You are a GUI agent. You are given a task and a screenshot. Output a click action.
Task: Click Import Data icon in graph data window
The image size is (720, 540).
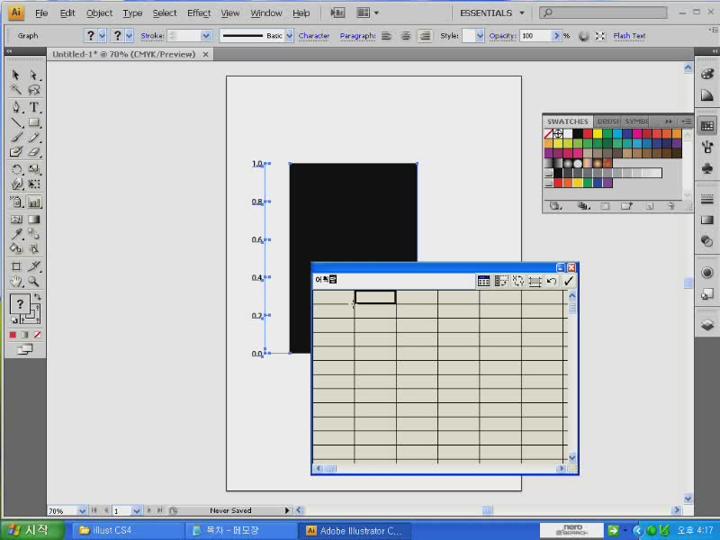tap(484, 281)
